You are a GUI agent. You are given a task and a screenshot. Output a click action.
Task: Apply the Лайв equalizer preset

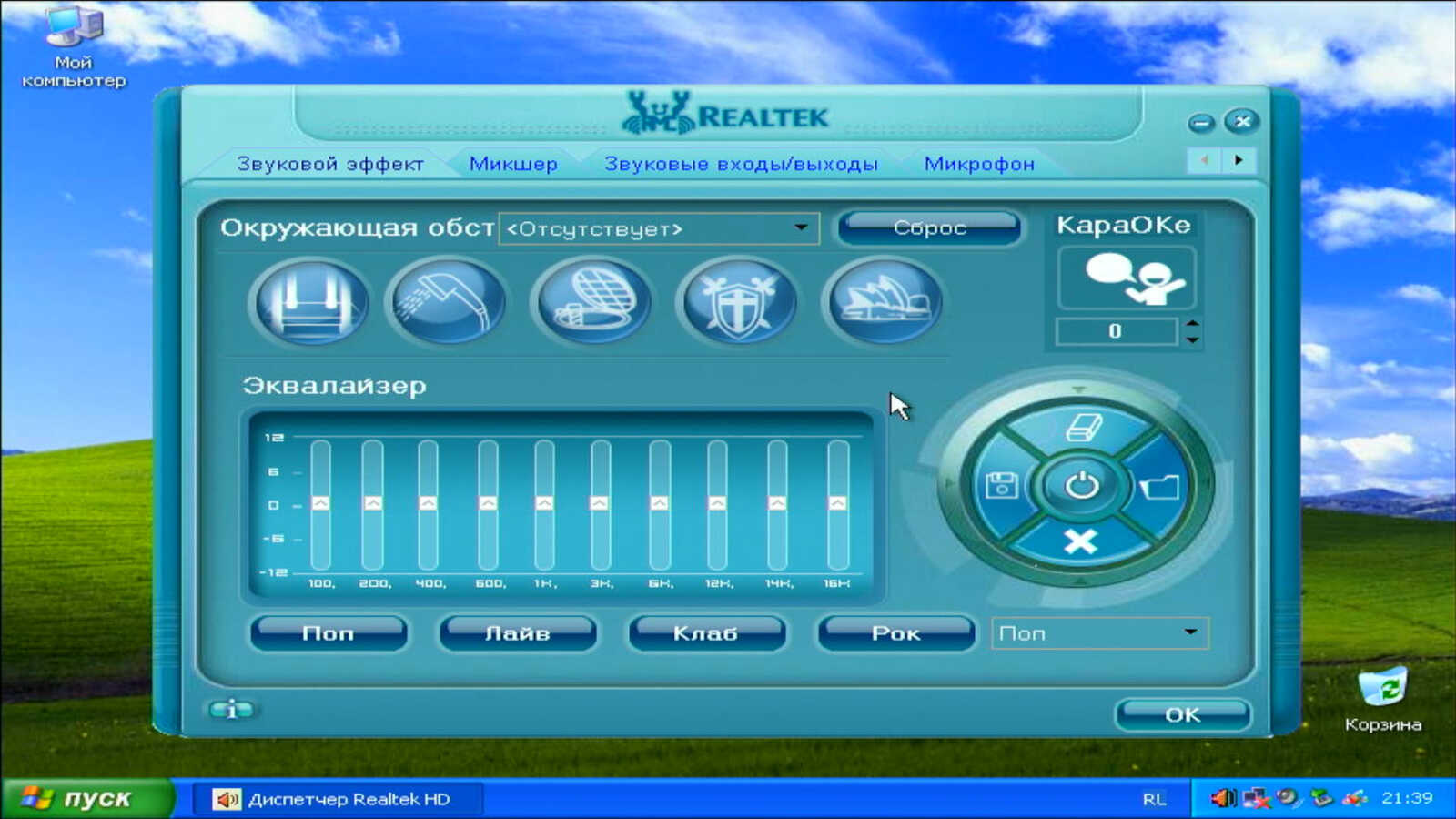click(x=517, y=633)
